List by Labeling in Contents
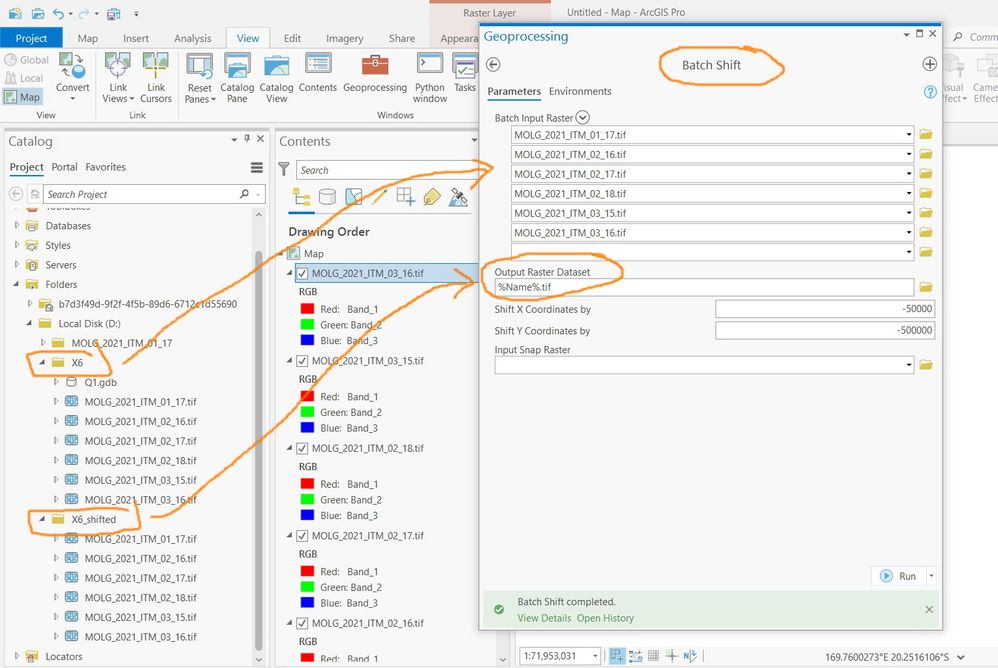Screen dimensions: 998x668 coord(432,197)
